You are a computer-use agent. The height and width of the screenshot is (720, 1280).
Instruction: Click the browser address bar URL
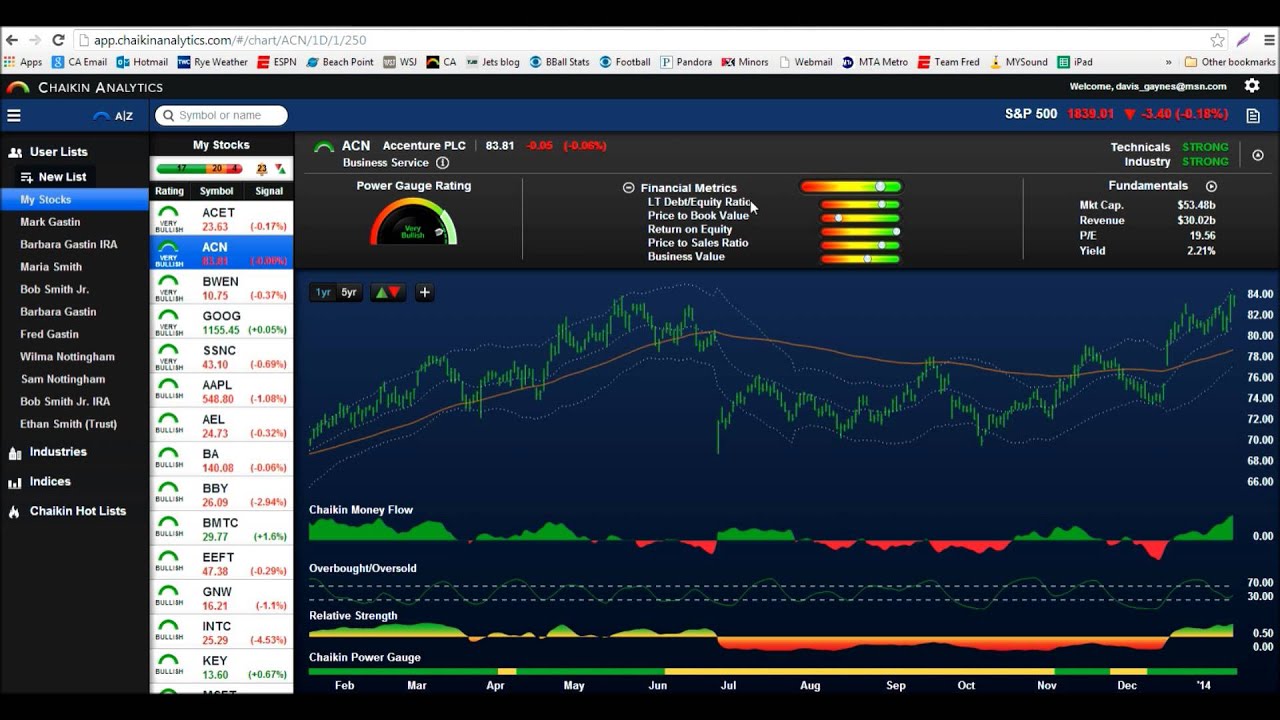pyautogui.click(x=230, y=40)
